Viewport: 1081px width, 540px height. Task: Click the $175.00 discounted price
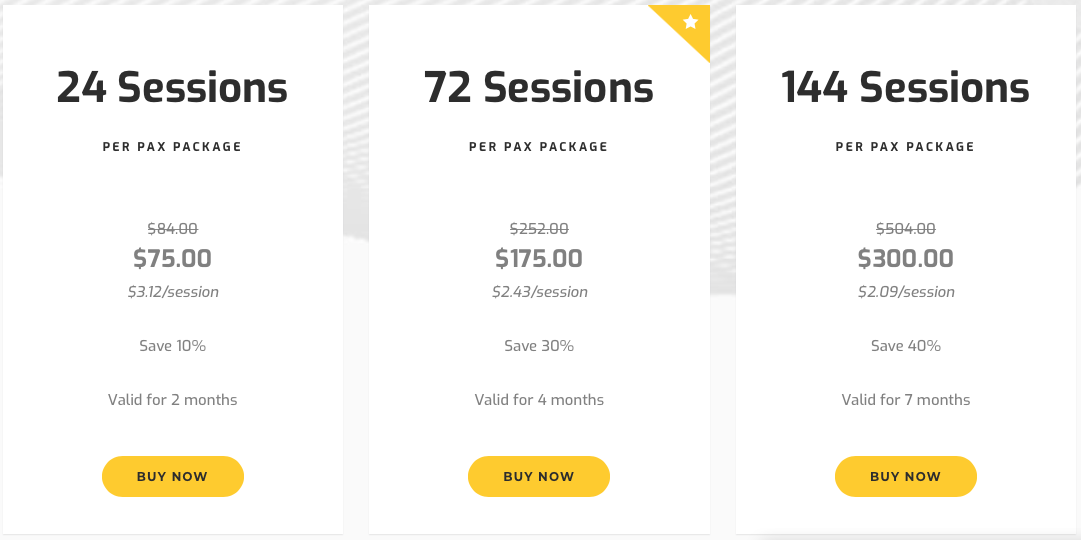point(539,259)
